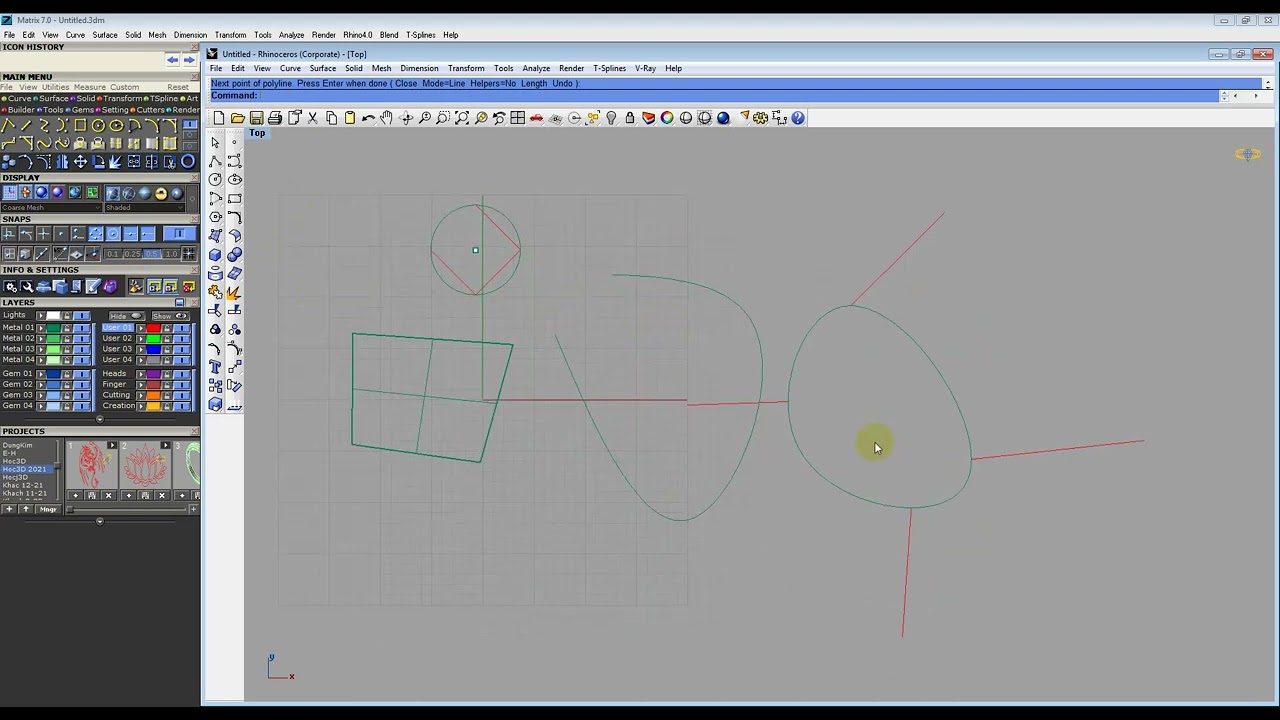Expand the arrow next to Creation layer
Image resolution: width=1280 pixels, height=720 pixels.
(x=141, y=406)
